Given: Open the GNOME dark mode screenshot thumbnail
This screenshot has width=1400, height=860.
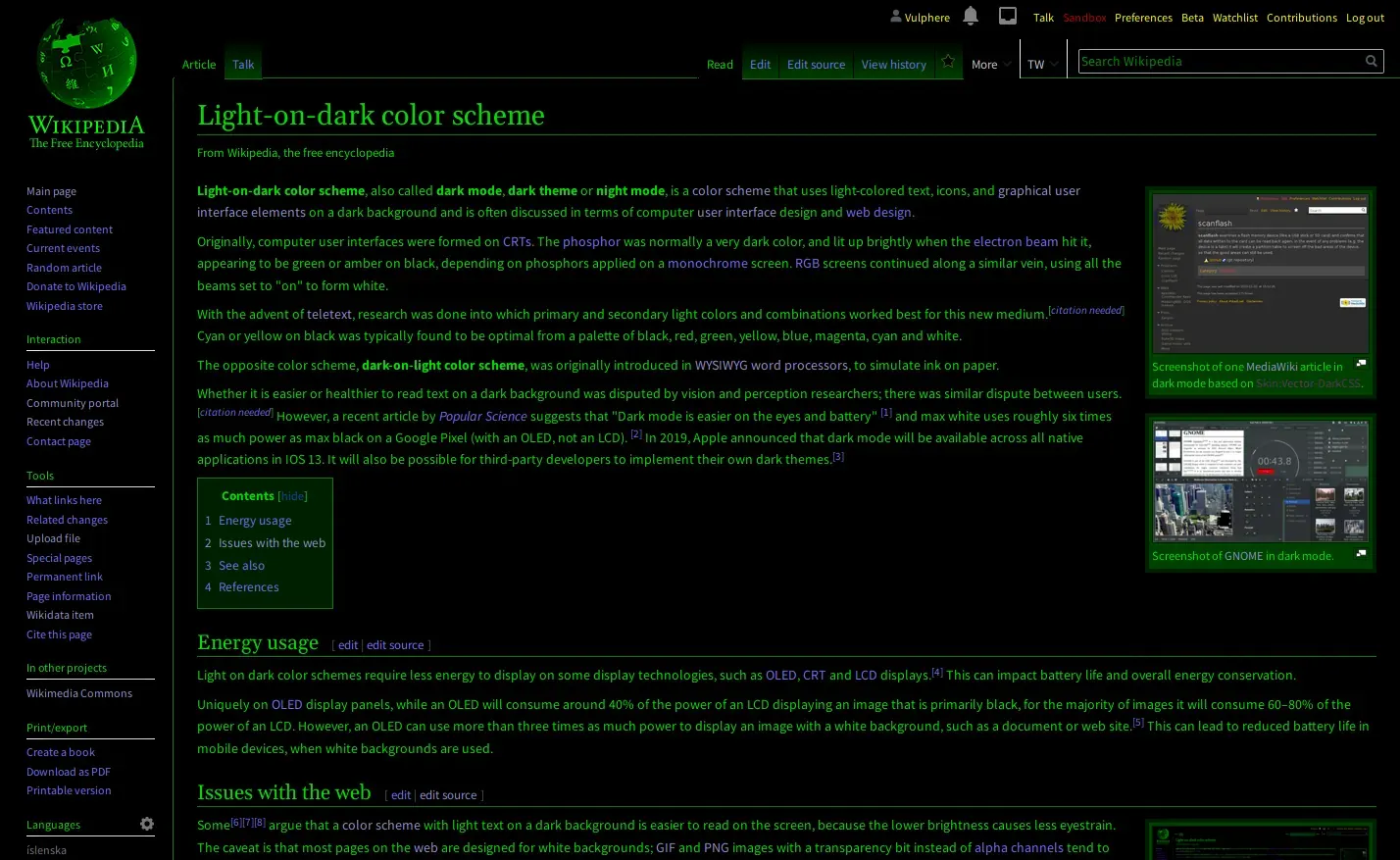Looking at the screenshot, I should coord(1260,481).
